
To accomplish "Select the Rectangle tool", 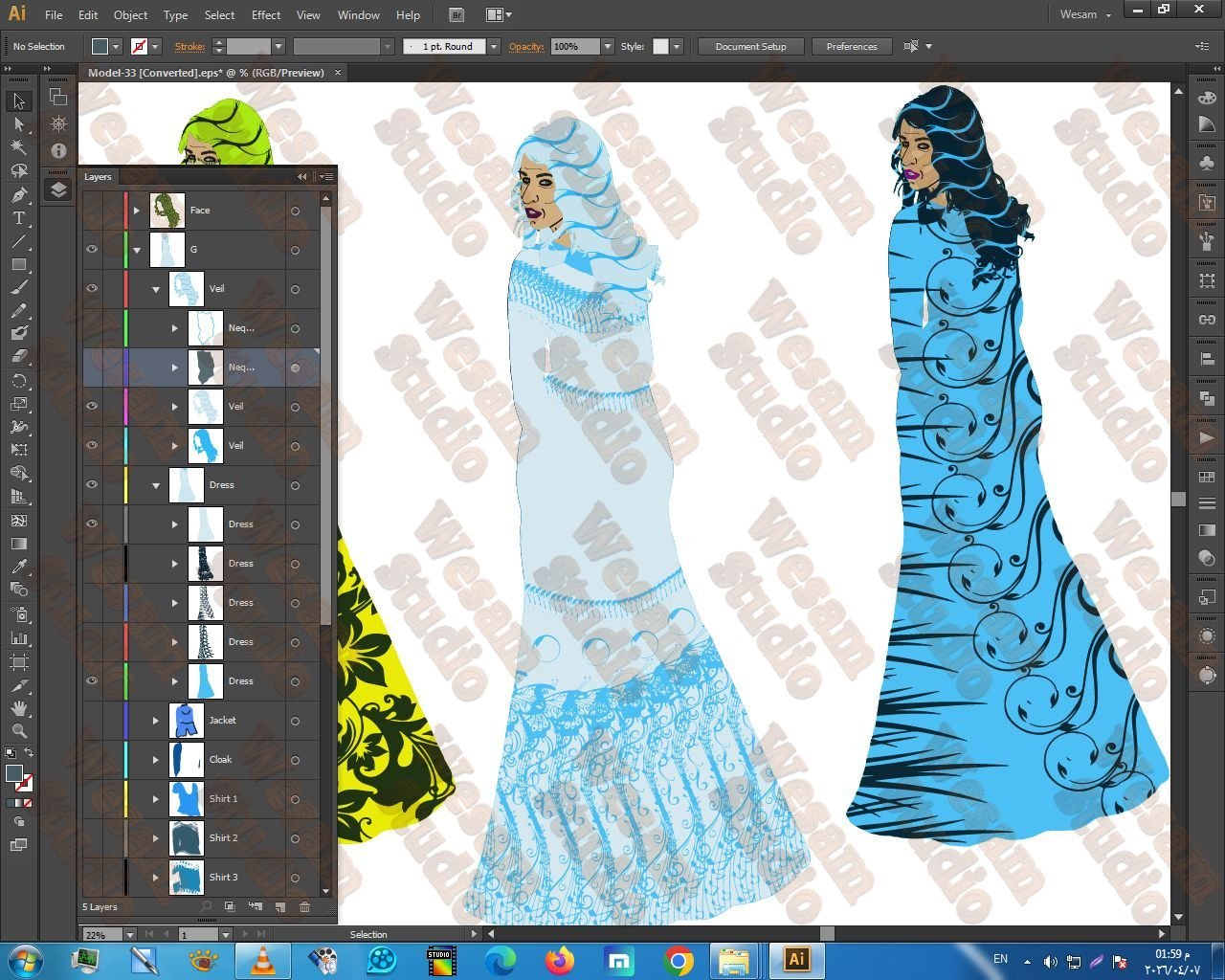I will tap(19, 264).
